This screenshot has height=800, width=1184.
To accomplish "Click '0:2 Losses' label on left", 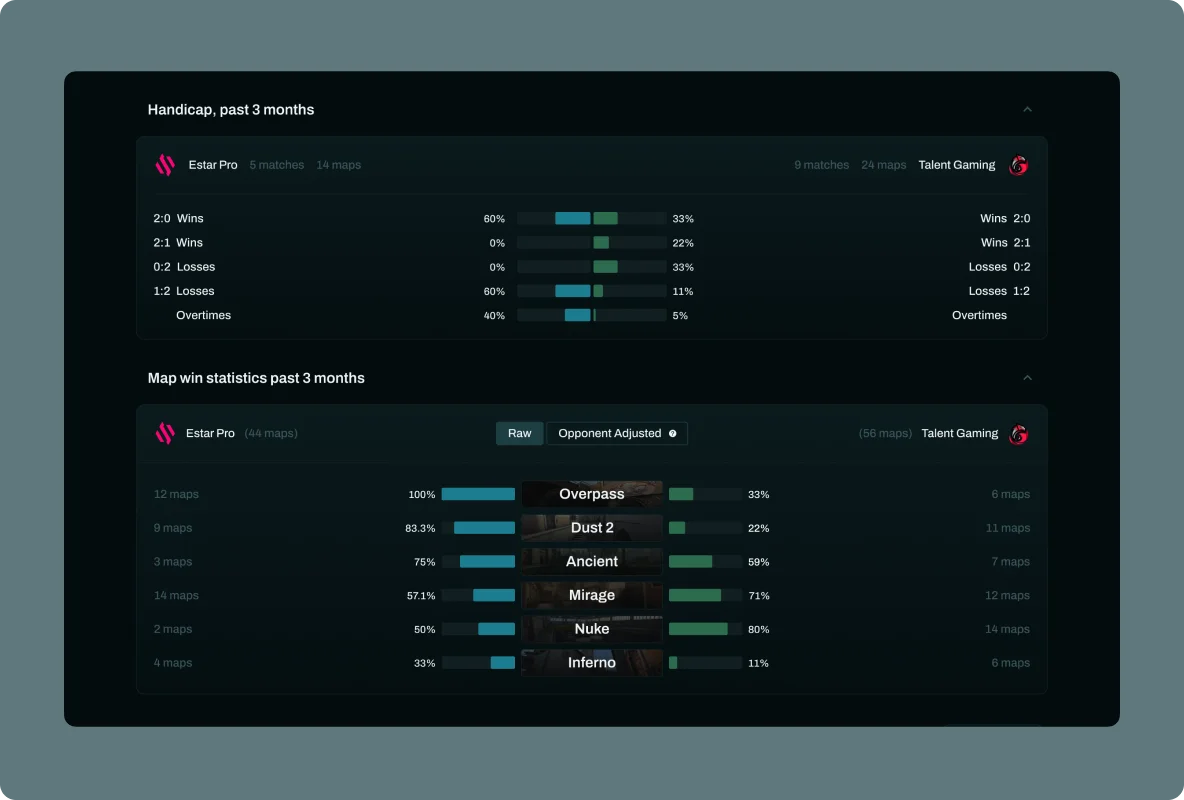I will click(184, 267).
